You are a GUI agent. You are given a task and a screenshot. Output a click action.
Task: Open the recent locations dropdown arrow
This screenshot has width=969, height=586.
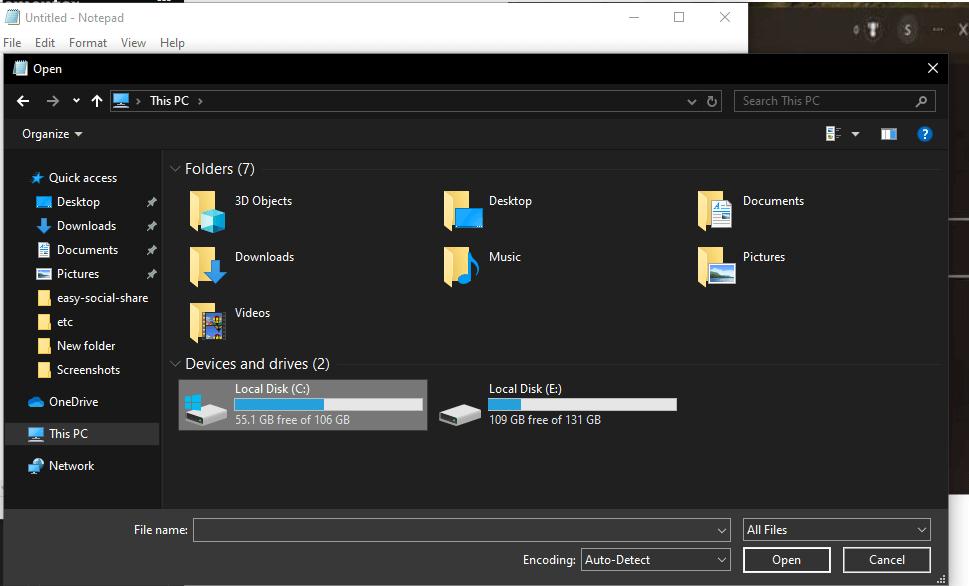(x=76, y=101)
